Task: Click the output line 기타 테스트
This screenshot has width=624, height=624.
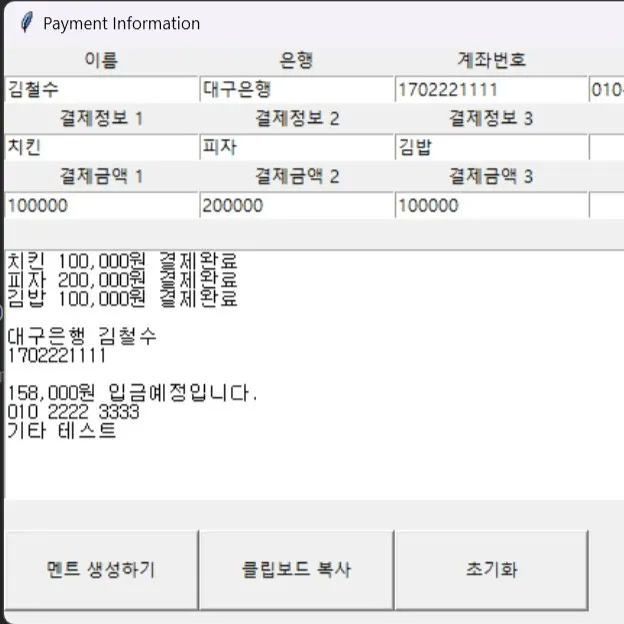Action: (62, 431)
